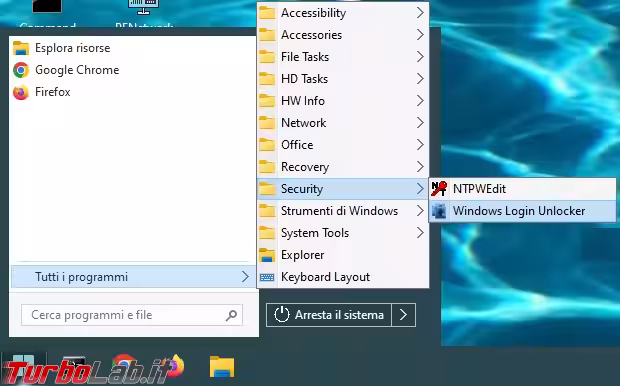The width and height of the screenshot is (620, 386).
Task: Expand the Accessories submenu arrow
Action: point(420,35)
